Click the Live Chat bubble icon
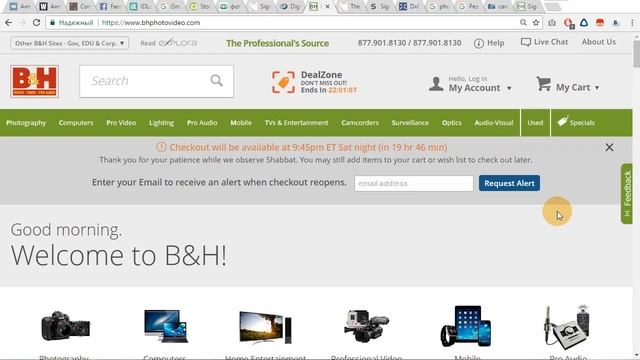This screenshot has height=360, width=640. (x=526, y=42)
